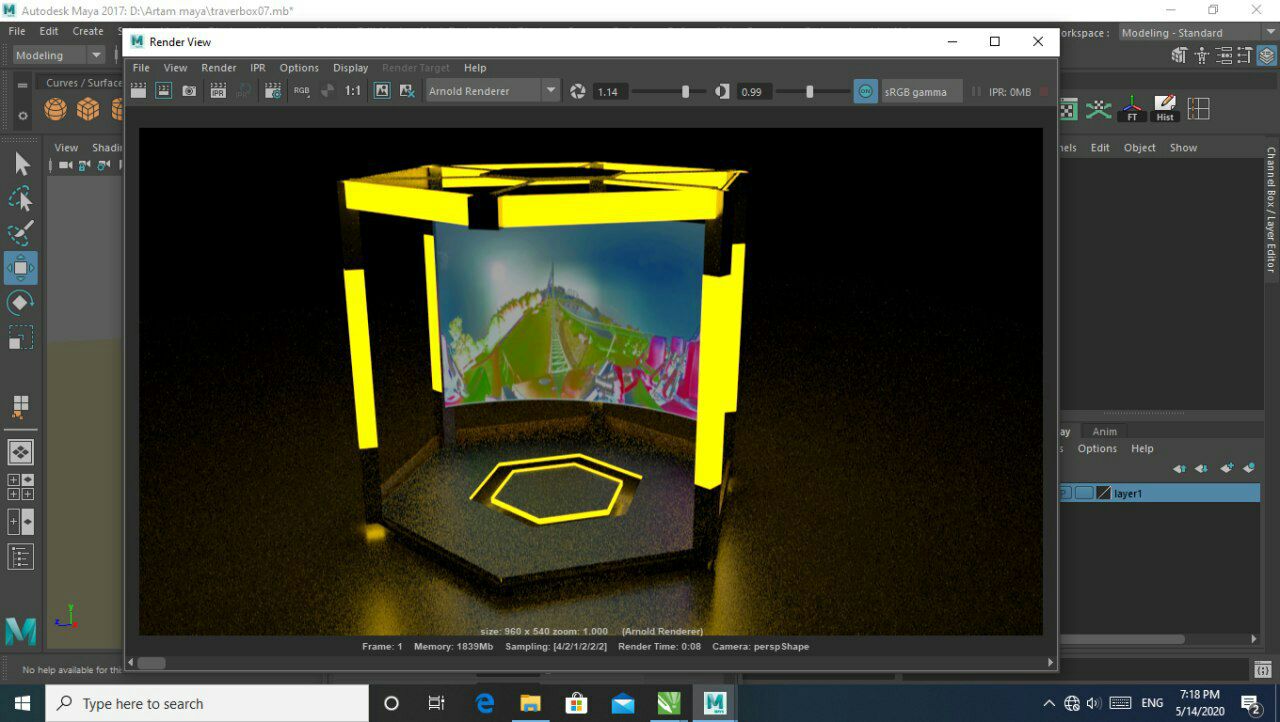Open sRGB gamma view transform dropdown
Image resolution: width=1280 pixels, height=722 pixels.
921,91
